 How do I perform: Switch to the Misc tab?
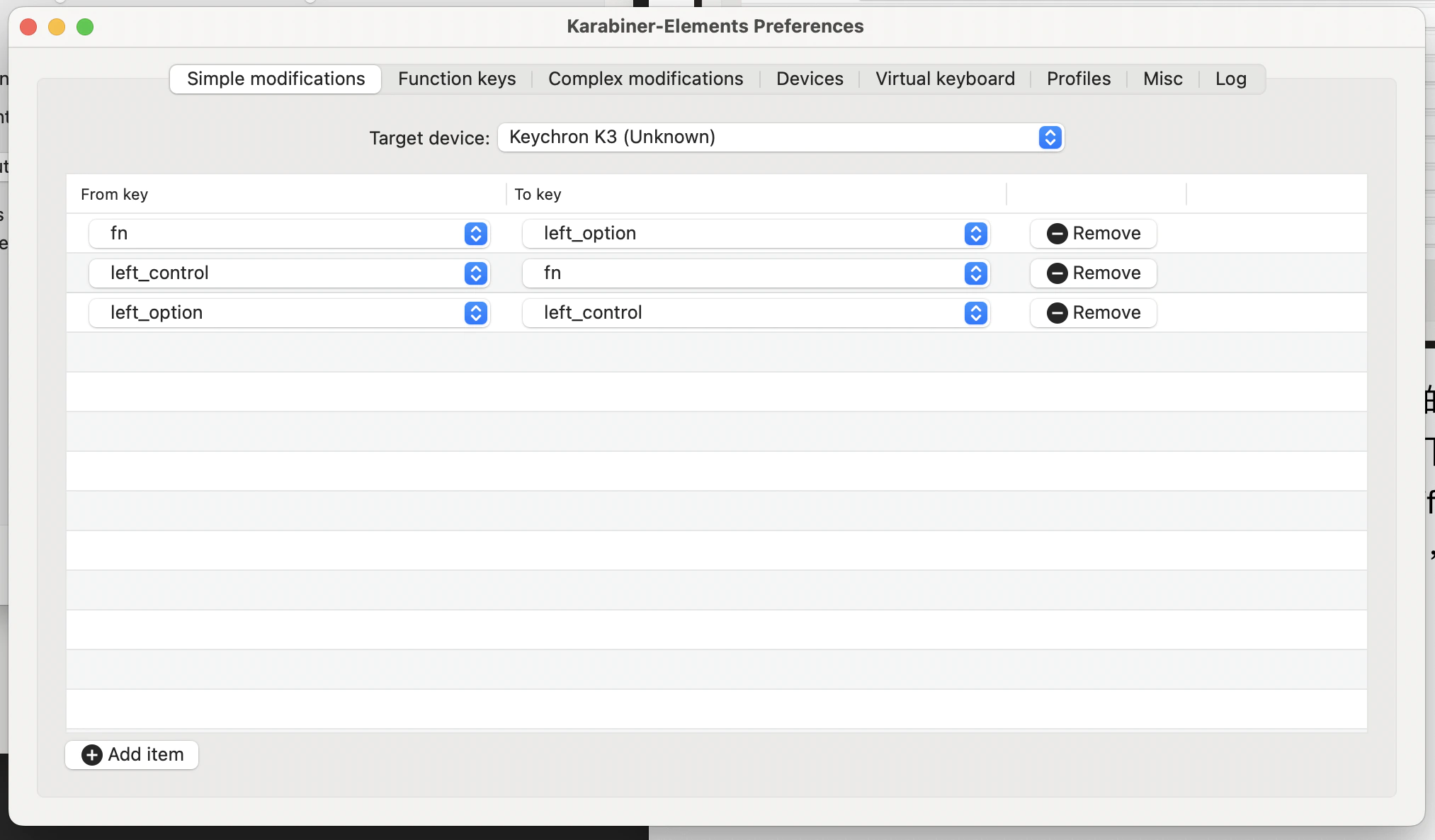click(x=1162, y=79)
